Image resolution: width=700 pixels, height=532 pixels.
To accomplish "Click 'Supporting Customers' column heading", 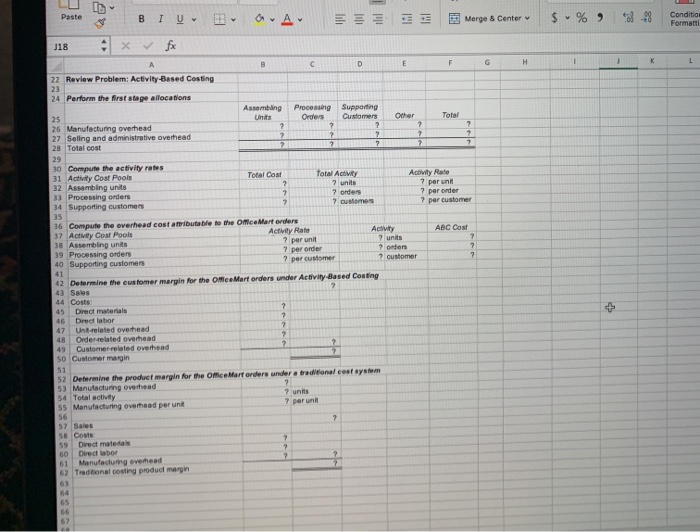I will (360, 111).
